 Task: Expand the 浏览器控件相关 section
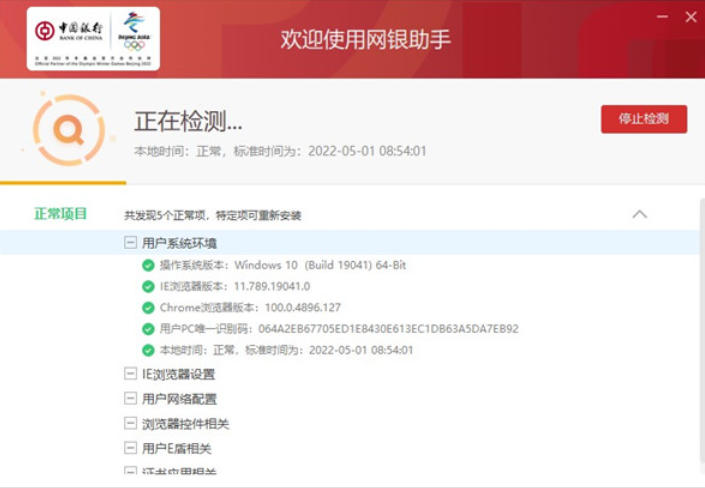130,424
